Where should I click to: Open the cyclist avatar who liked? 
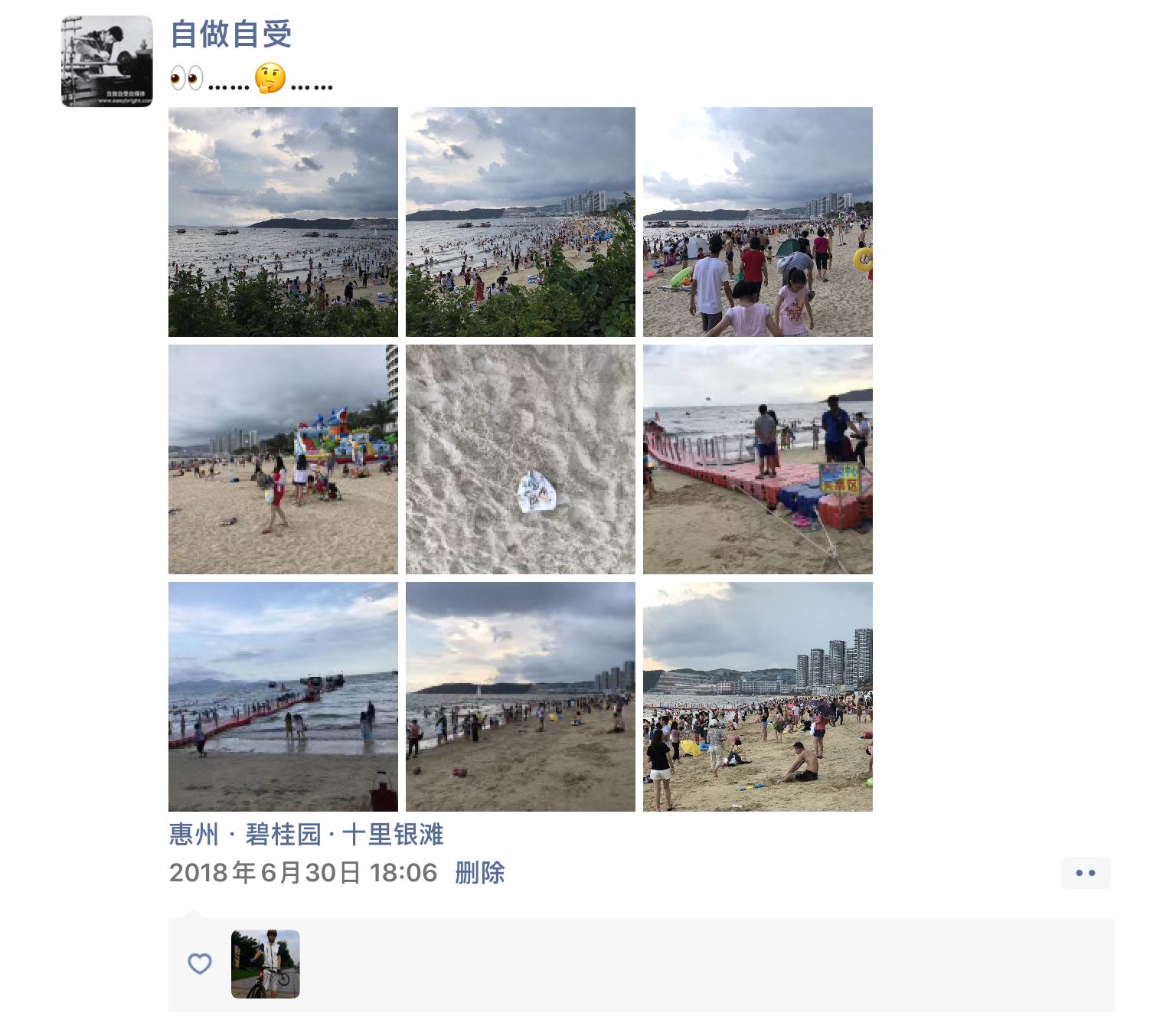tap(266, 964)
